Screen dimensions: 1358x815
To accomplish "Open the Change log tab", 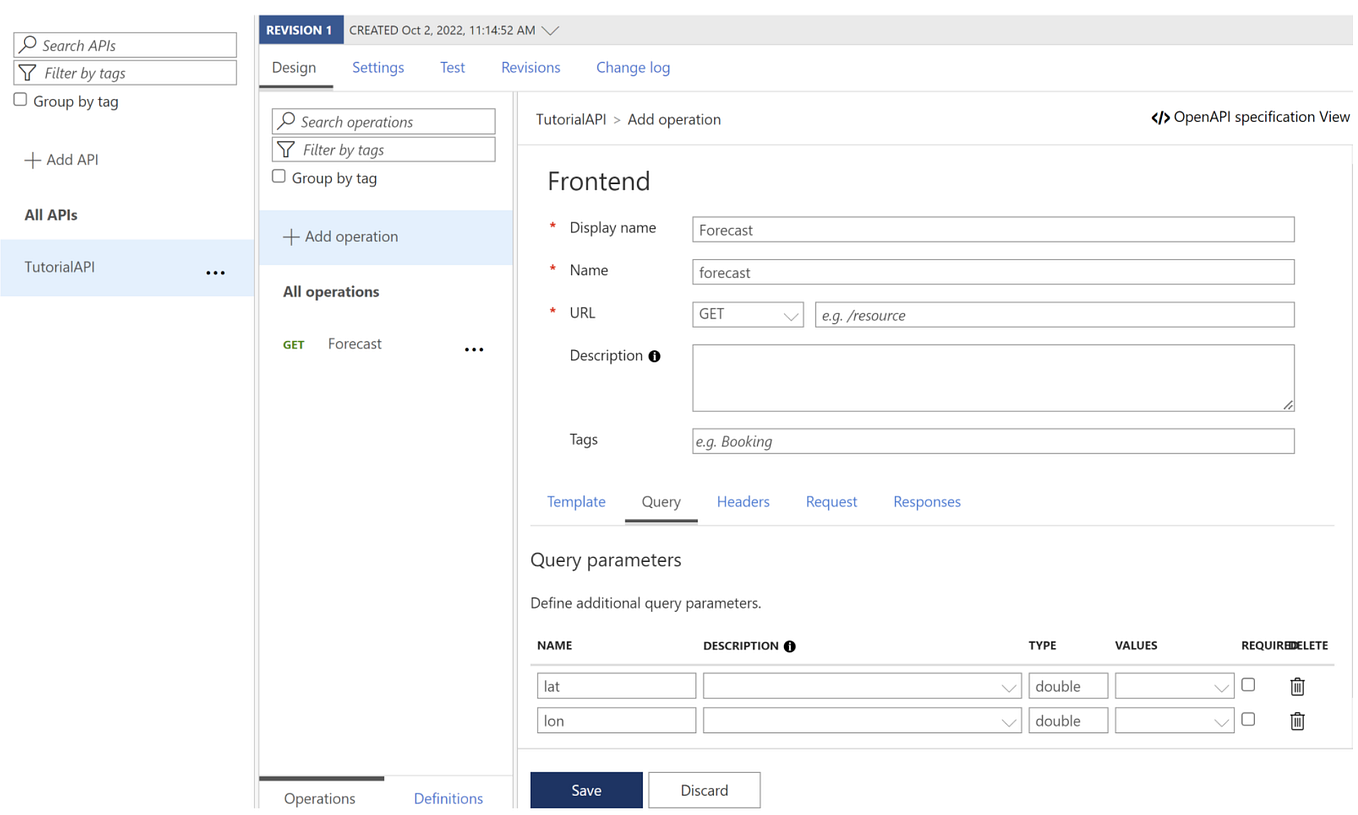I will click(632, 67).
